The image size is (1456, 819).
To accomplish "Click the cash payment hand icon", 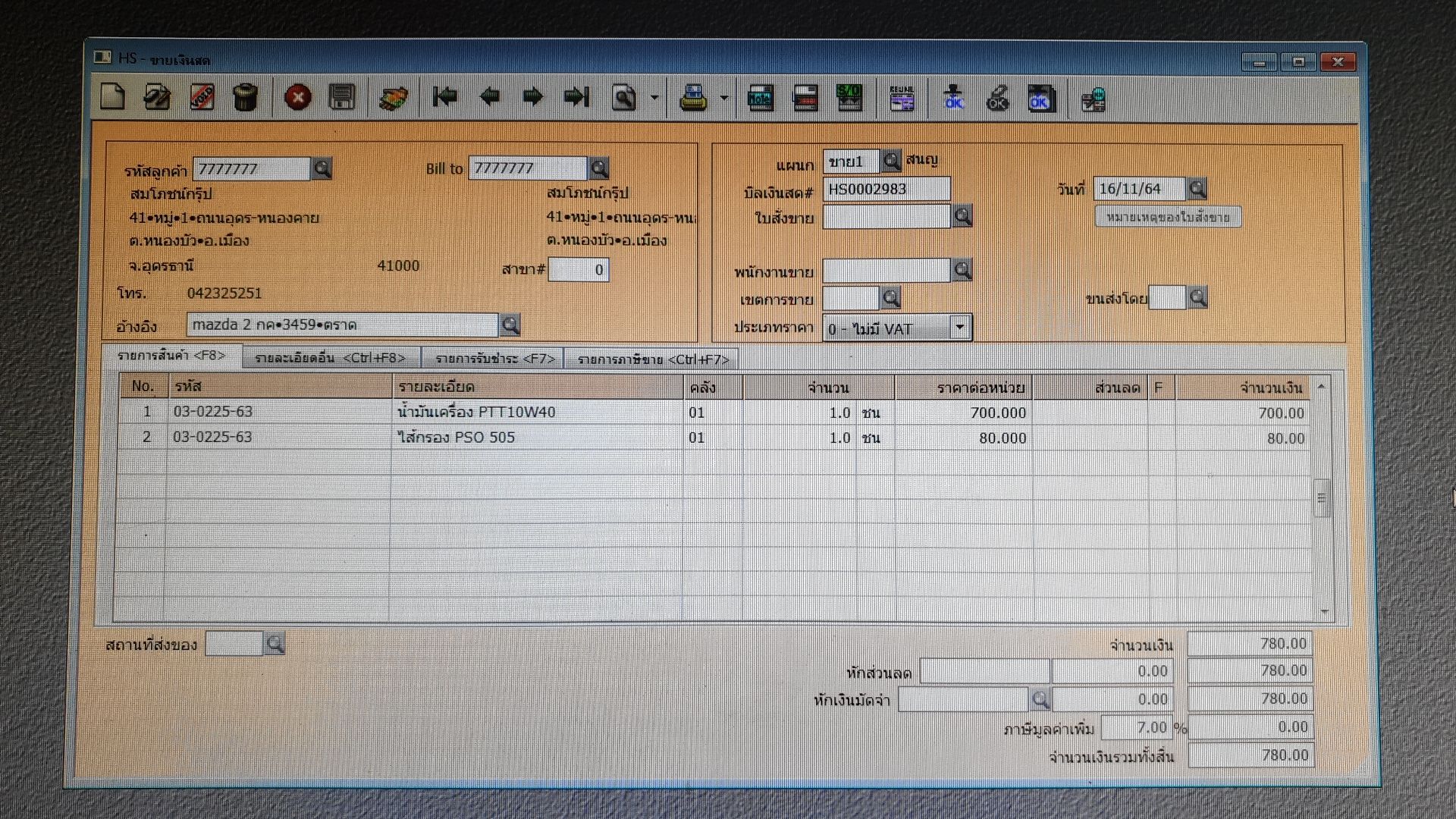I will point(394,98).
